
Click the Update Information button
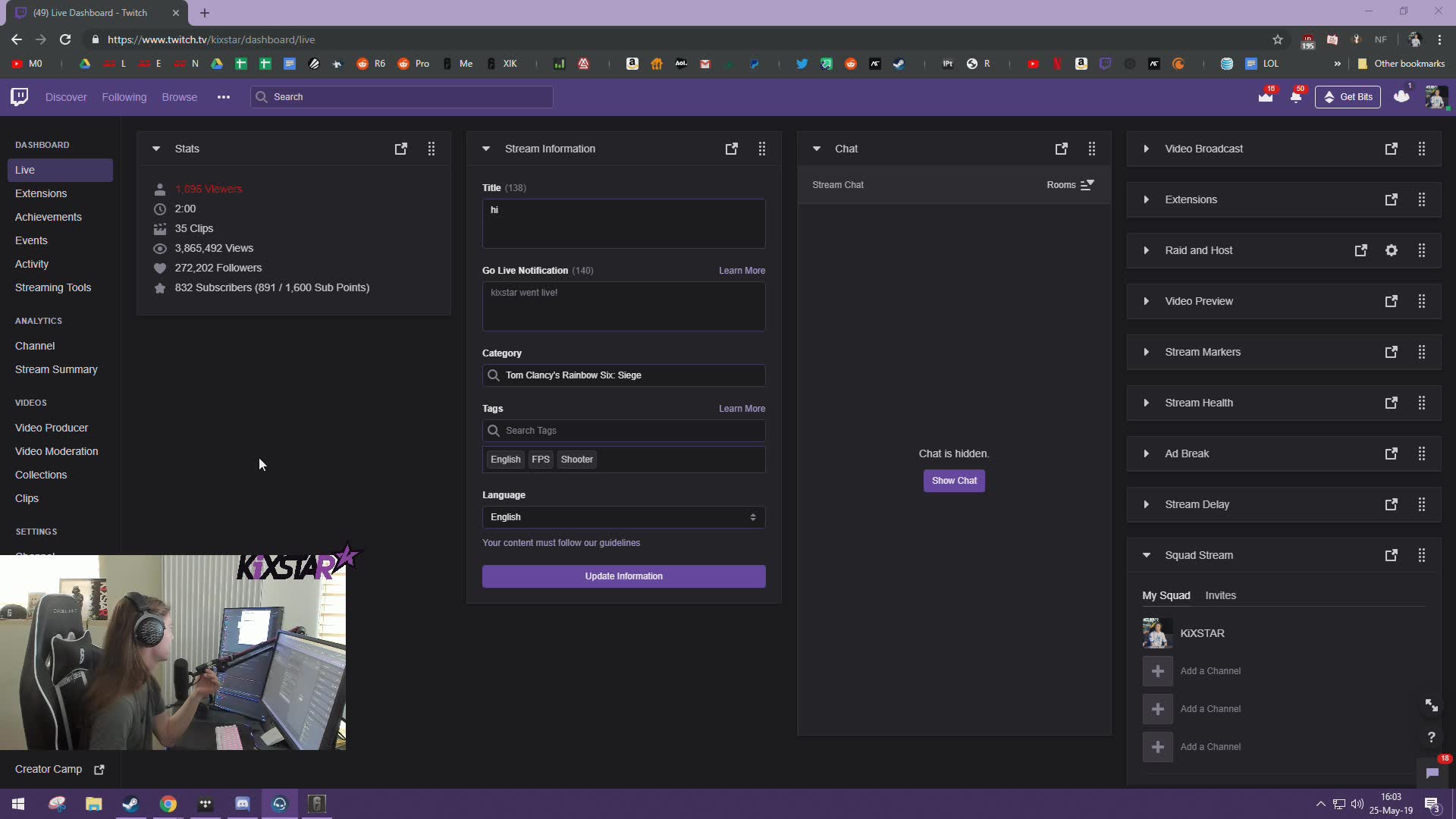(623, 575)
